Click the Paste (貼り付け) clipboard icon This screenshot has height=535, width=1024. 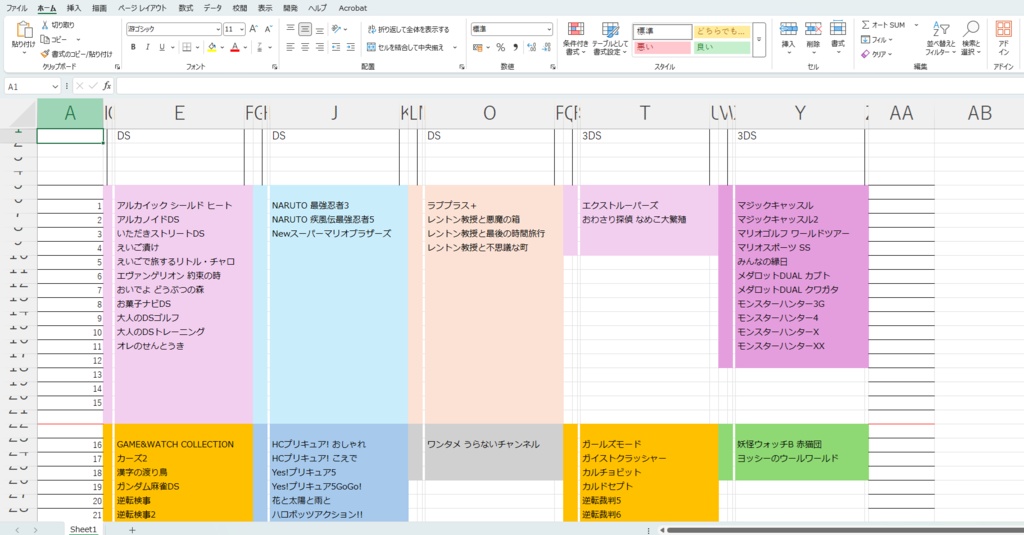click(24, 30)
